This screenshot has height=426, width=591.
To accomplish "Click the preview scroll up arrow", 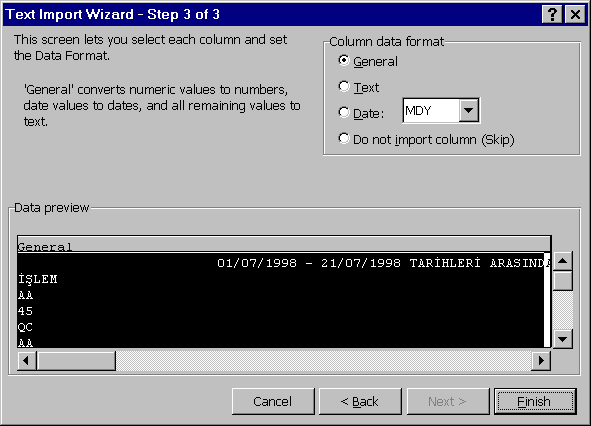I will click(562, 261).
